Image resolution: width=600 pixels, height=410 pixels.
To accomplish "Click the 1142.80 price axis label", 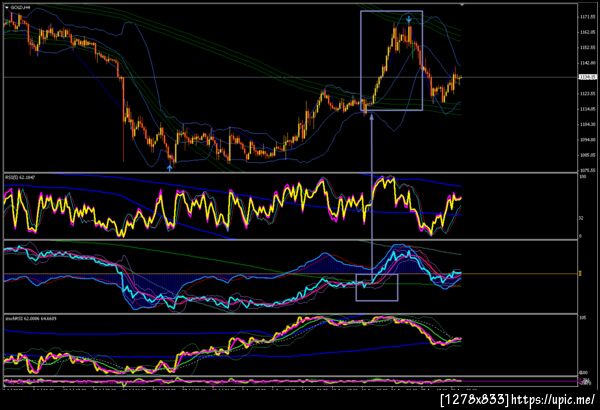I will tap(587, 63).
